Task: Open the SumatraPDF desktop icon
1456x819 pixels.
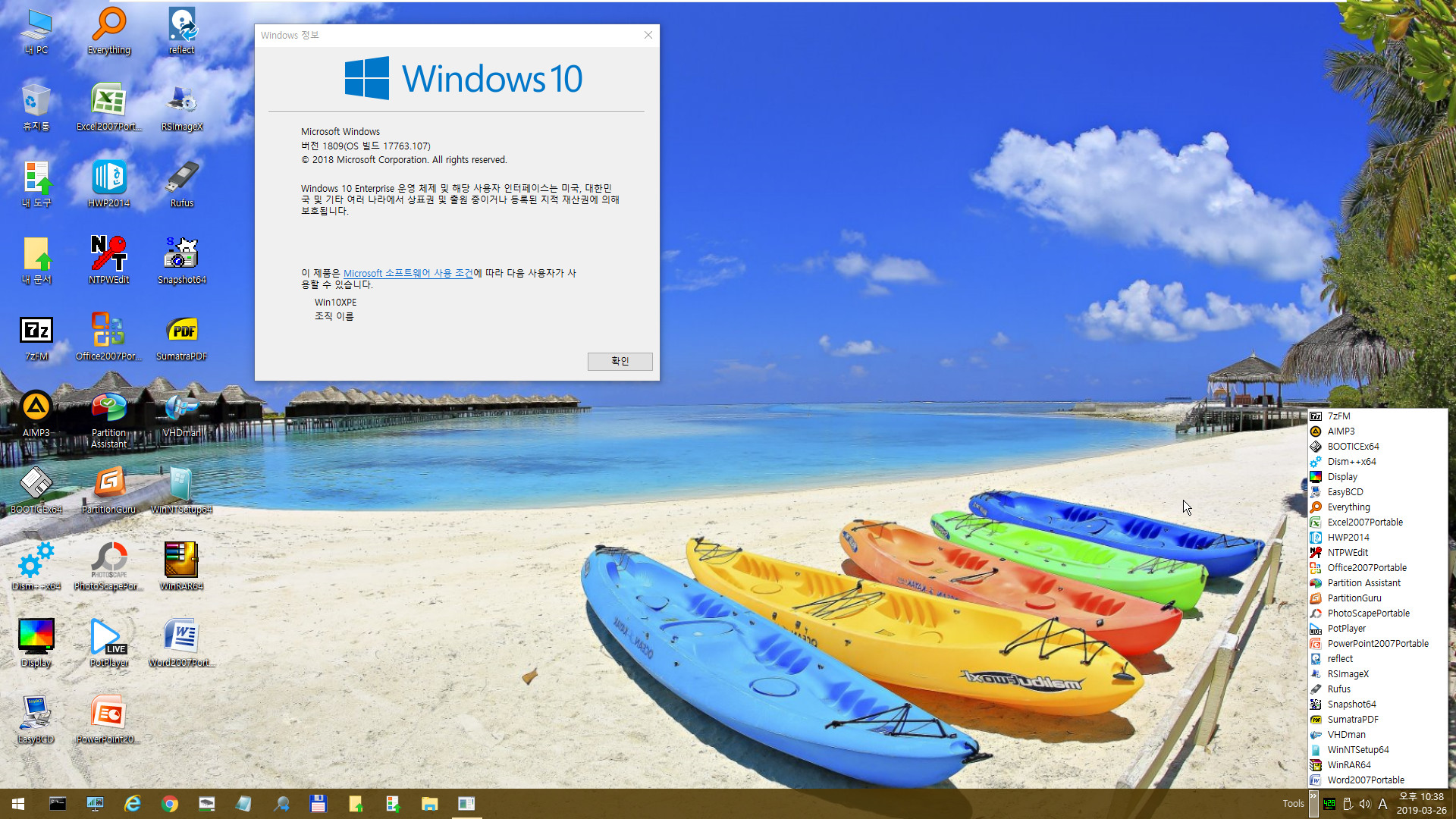Action: pos(181,337)
